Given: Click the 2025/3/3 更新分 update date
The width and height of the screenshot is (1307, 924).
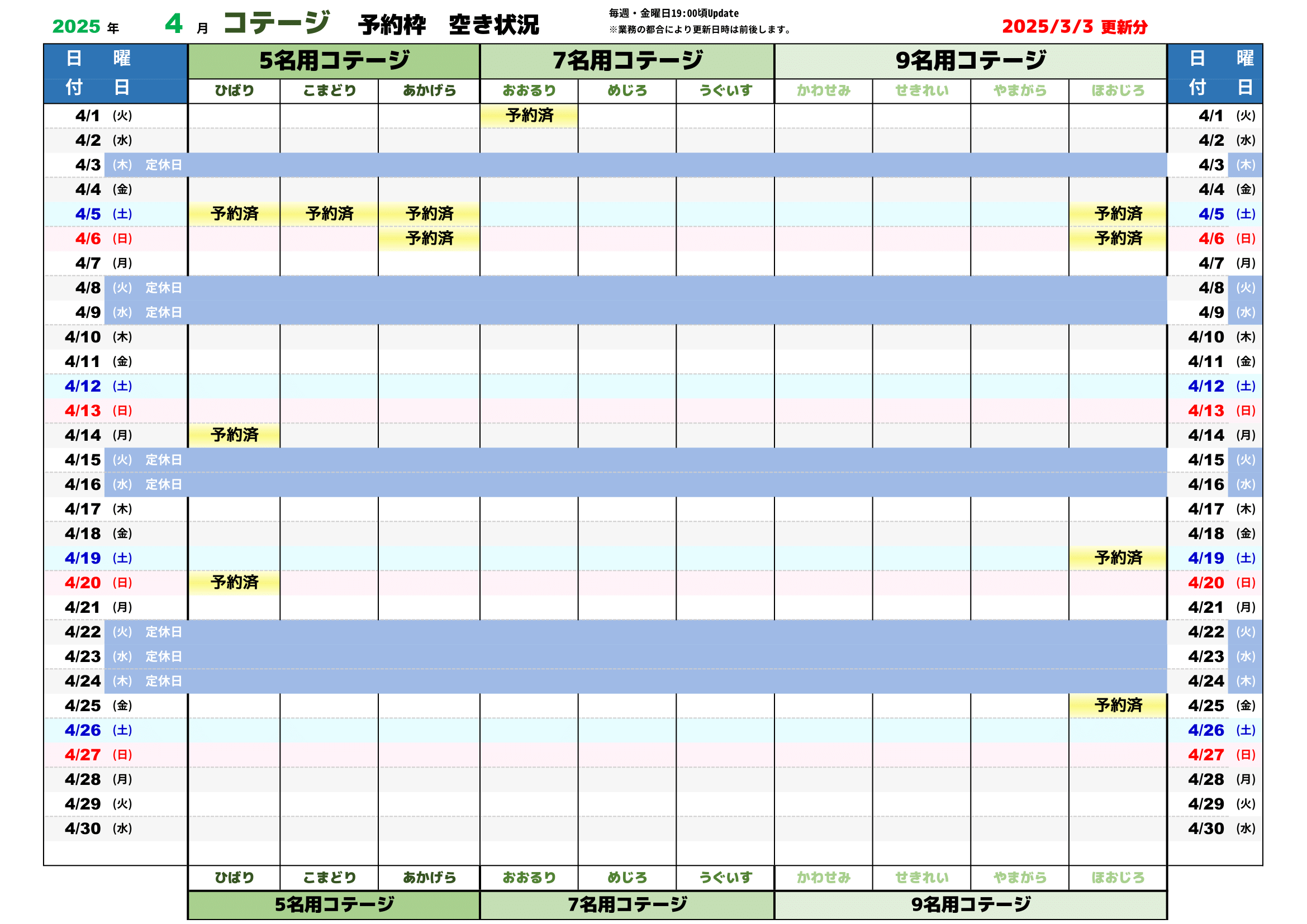Looking at the screenshot, I should 1074,26.
